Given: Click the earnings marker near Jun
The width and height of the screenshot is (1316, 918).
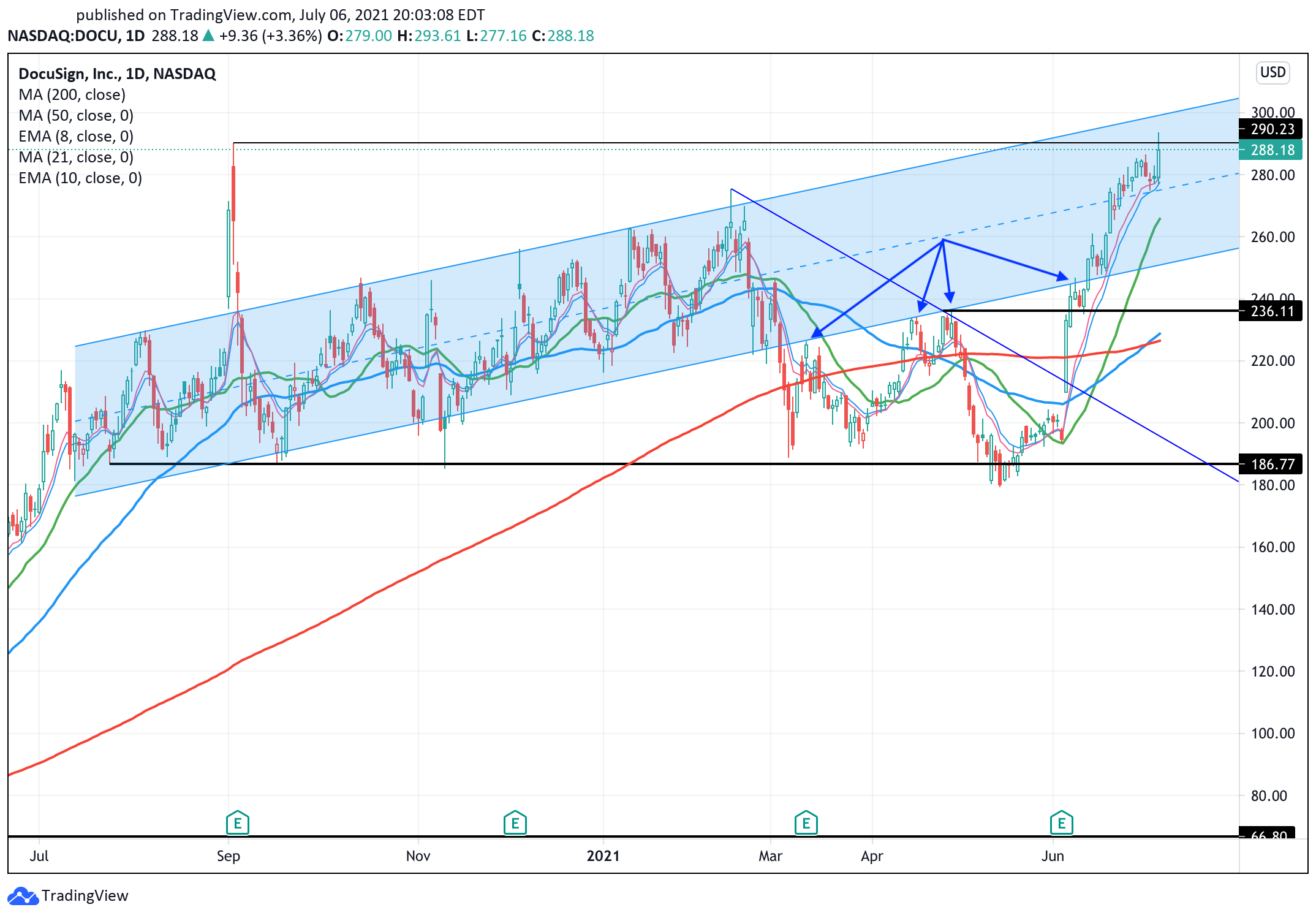Looking at the screenshot, I should [1061, 823].
